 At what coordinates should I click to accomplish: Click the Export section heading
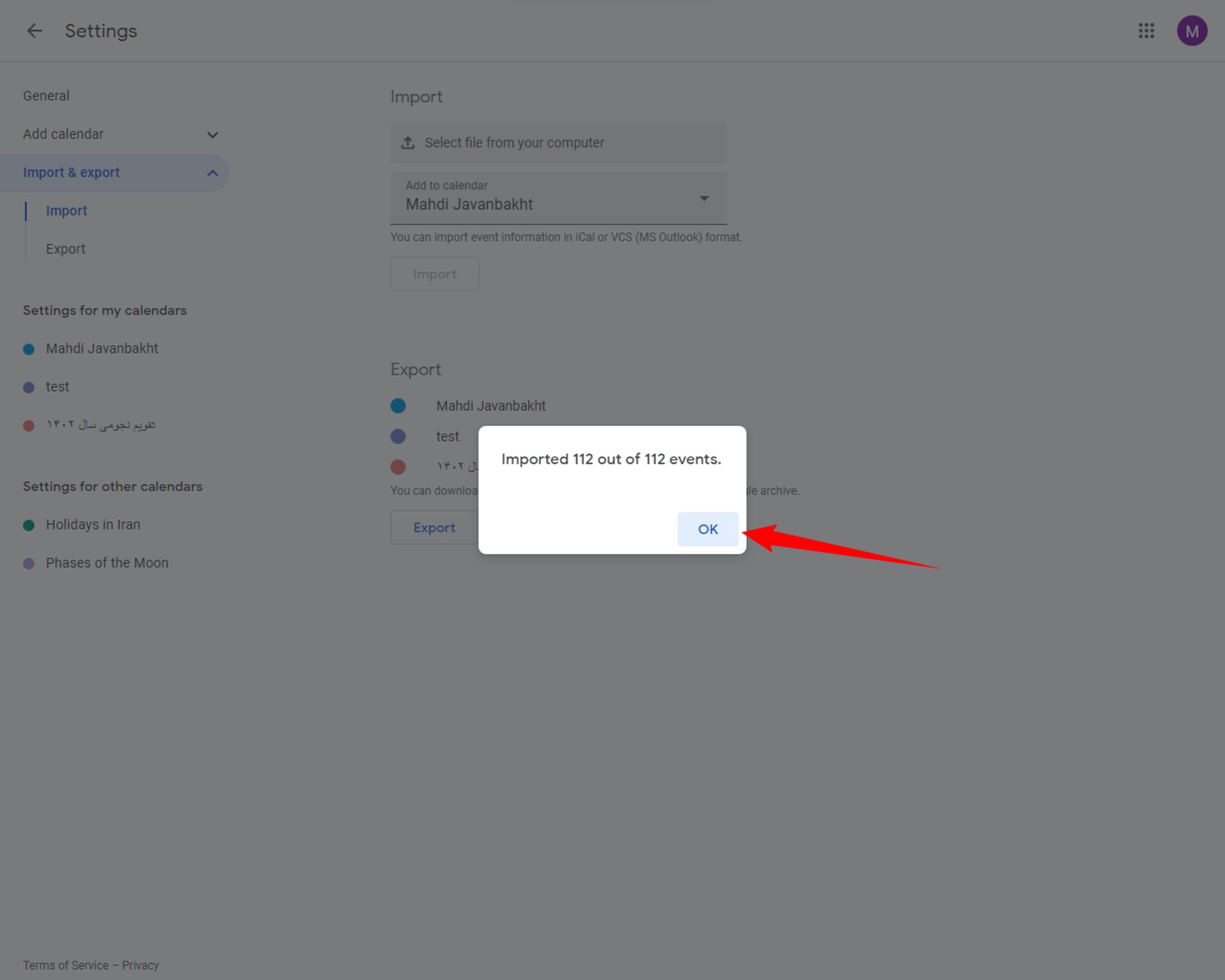tap(415, 369)
